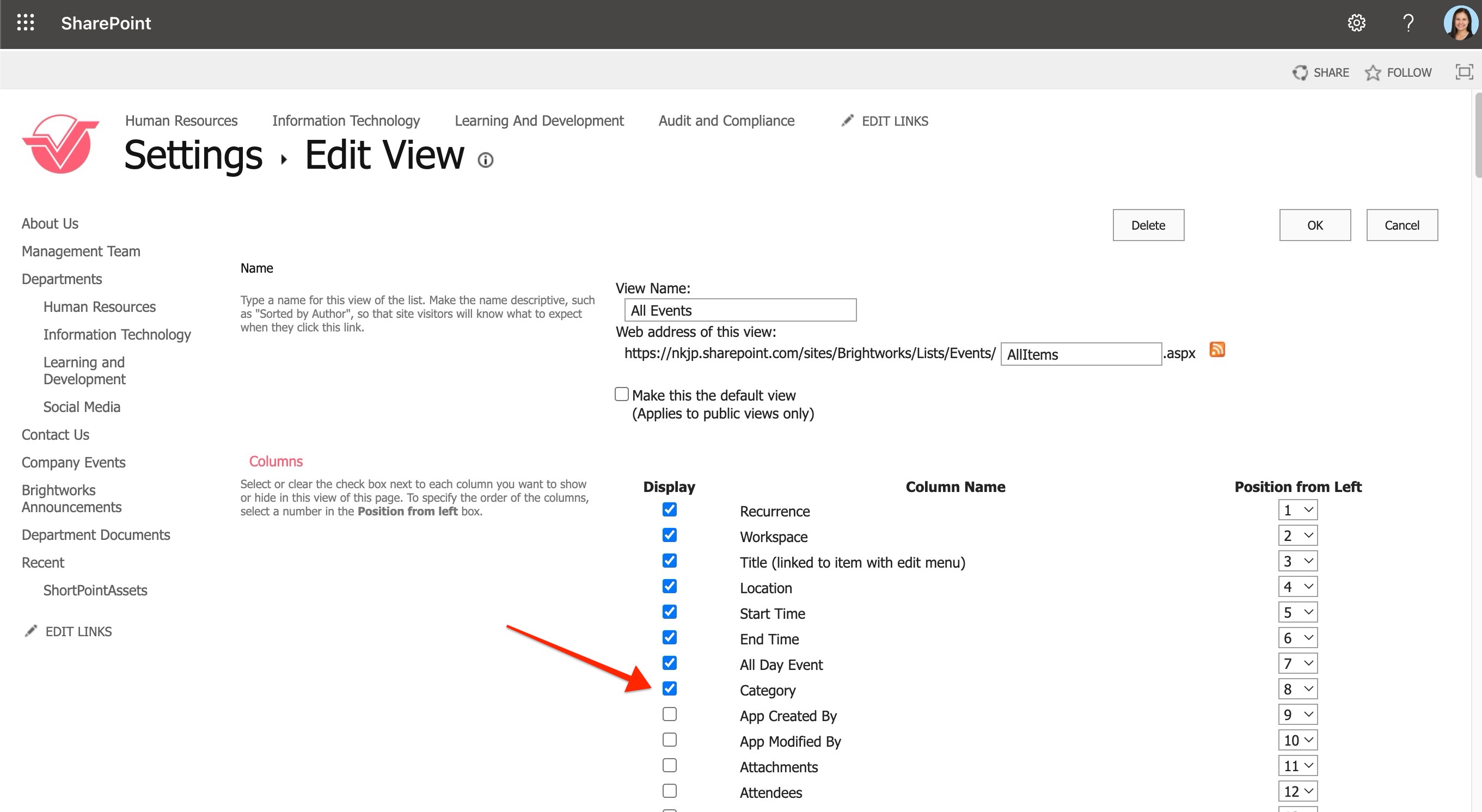Uncheck the Category column display checkbox
The image size is (1482, 812).
669,688
